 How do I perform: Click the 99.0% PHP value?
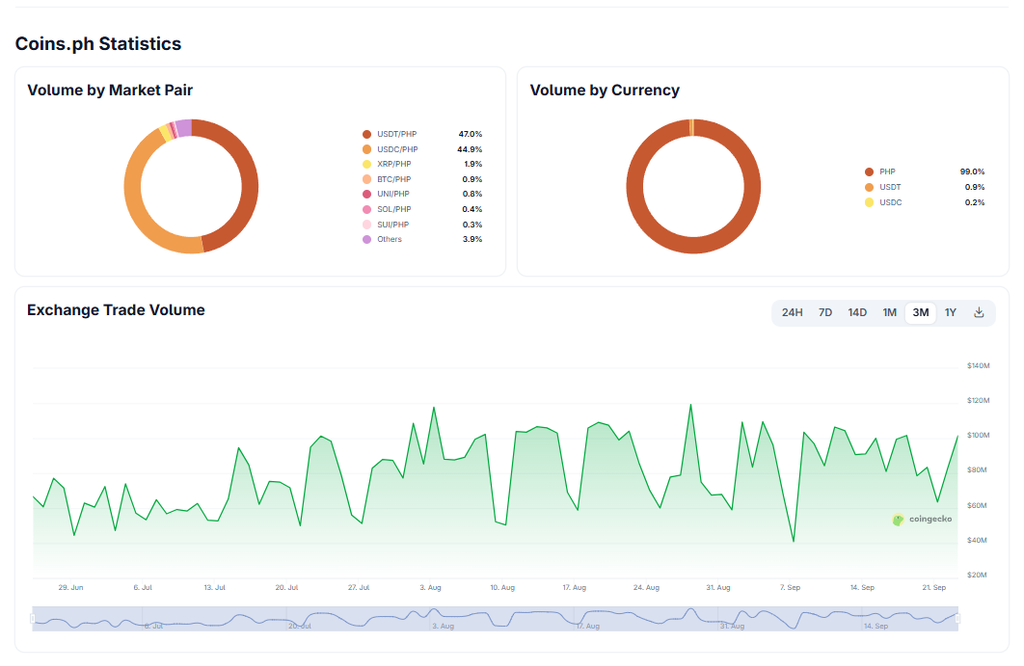coord(972,172)
